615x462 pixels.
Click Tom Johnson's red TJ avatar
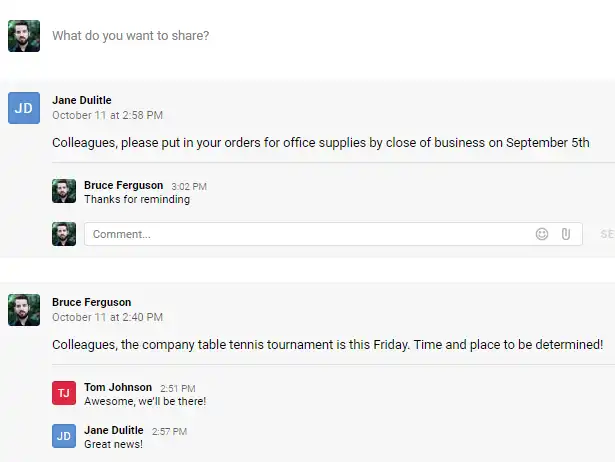(64, 393)
